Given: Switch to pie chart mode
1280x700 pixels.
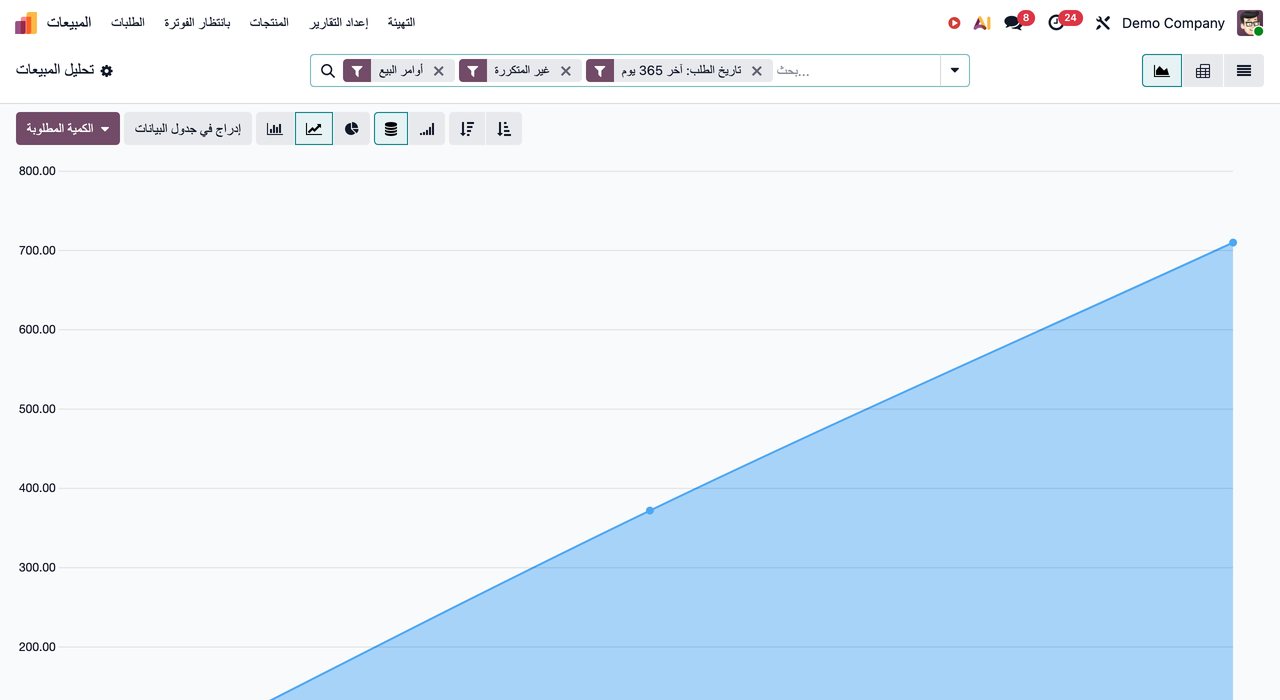Looking at the screenshot, I should (x=352, y=129).
